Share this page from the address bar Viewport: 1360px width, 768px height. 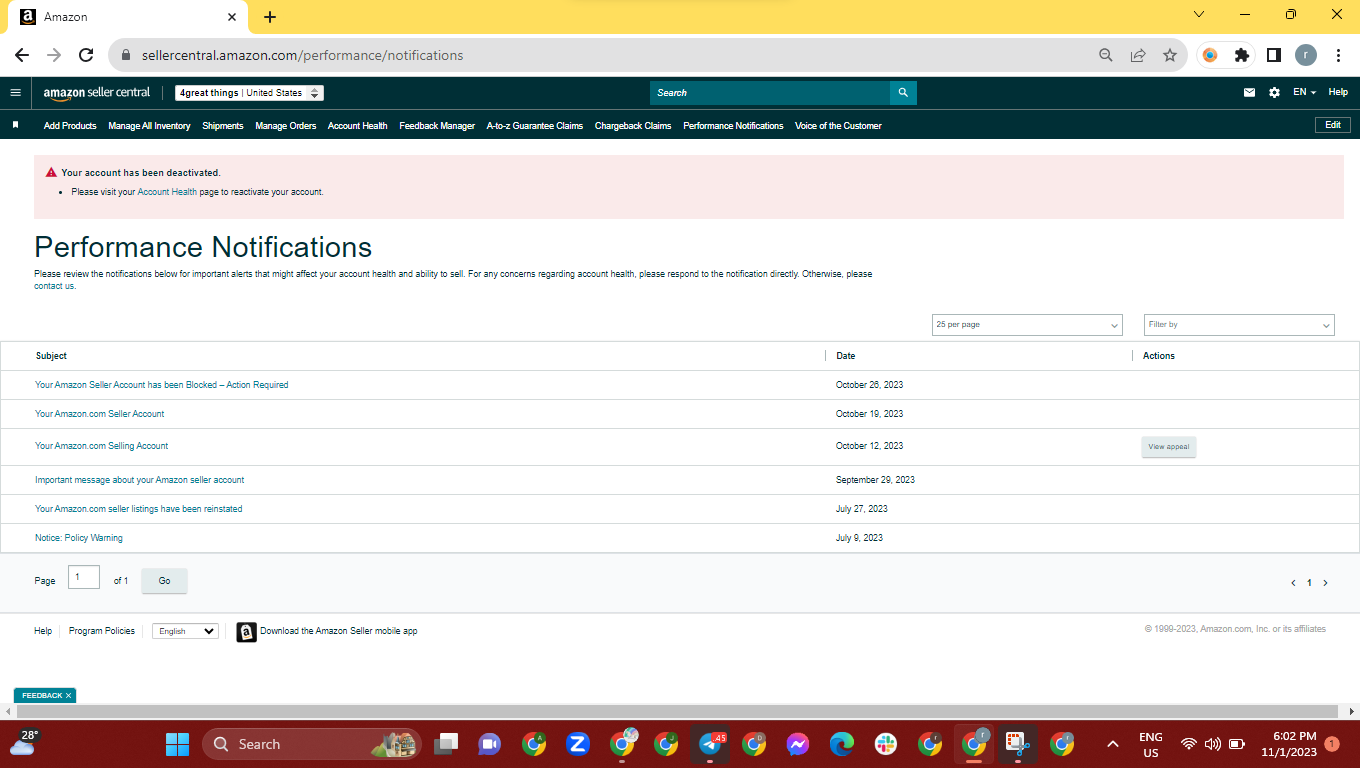pos(1138,55)
